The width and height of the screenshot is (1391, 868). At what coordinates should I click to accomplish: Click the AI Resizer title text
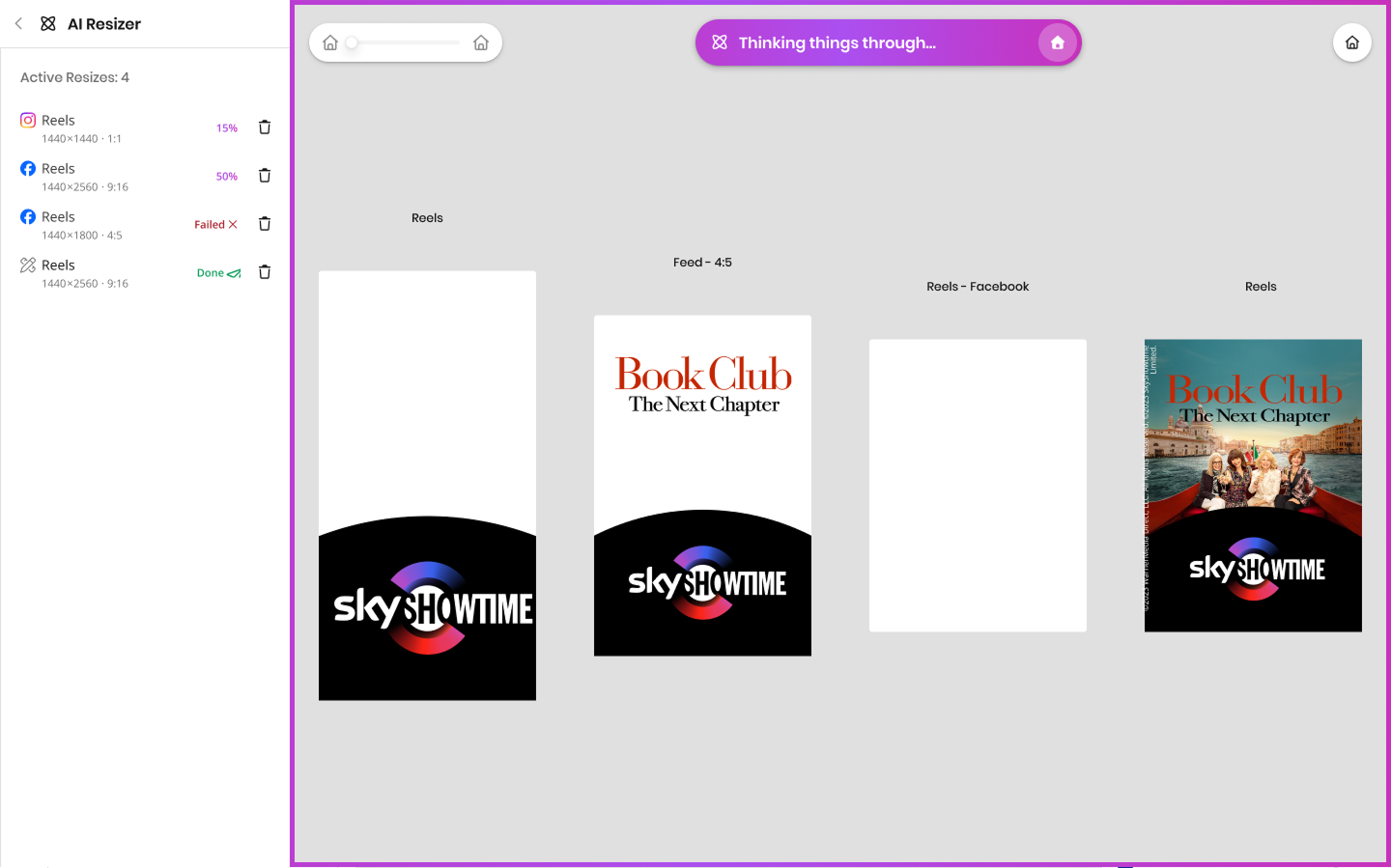tap(104, 24)
